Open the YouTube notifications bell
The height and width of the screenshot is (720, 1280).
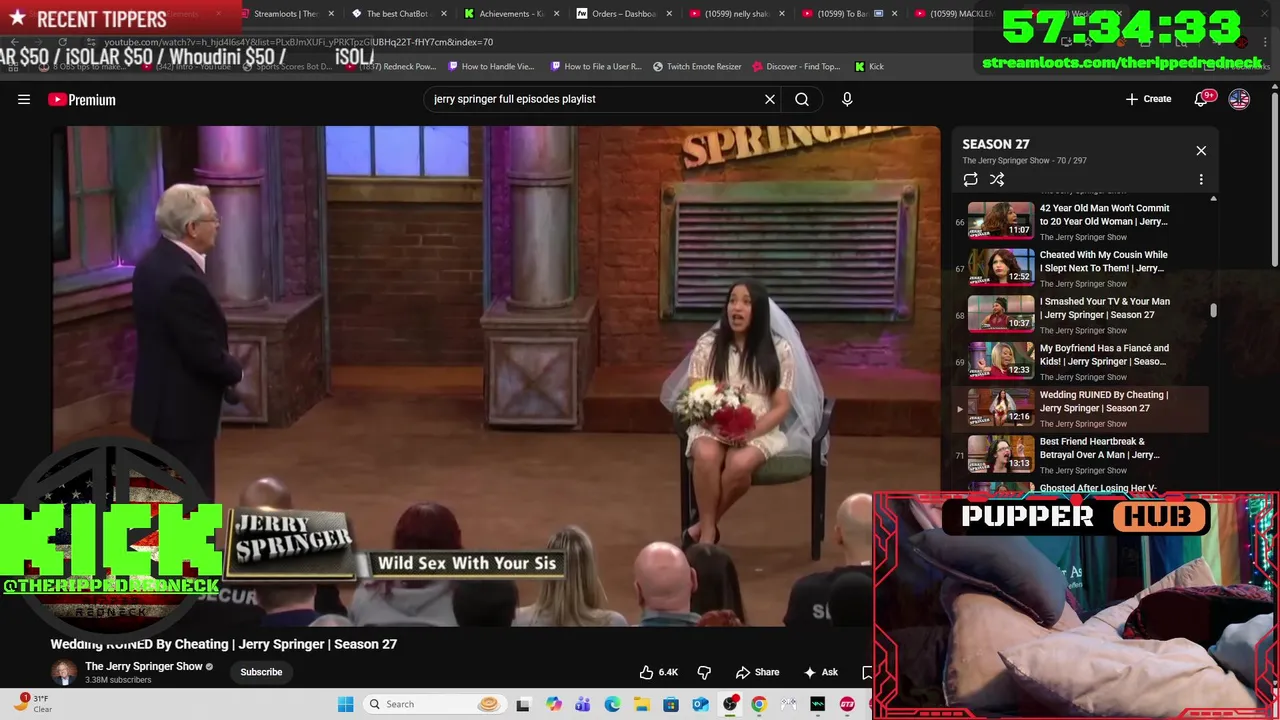1202,99
